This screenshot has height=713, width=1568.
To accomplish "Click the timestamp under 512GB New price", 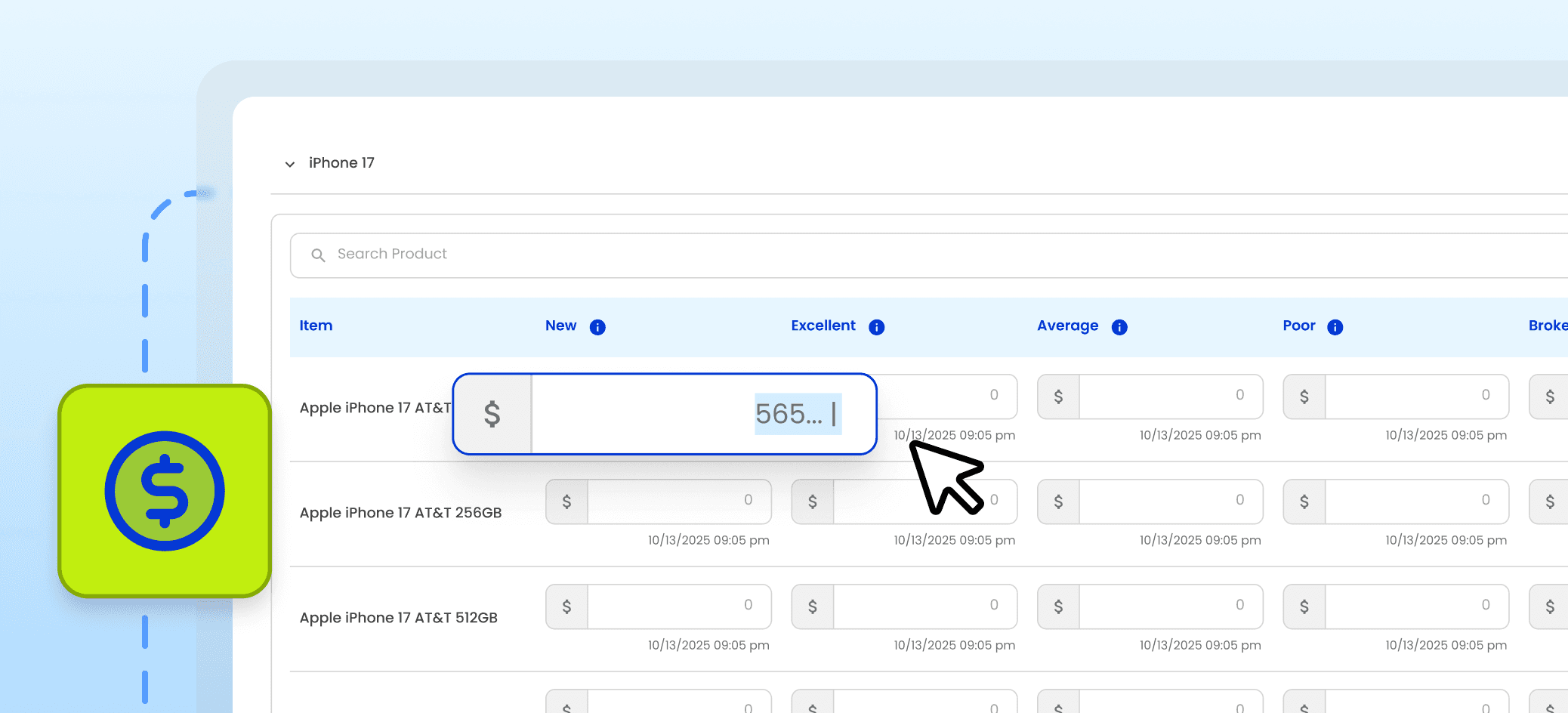I will click(708, 645).
